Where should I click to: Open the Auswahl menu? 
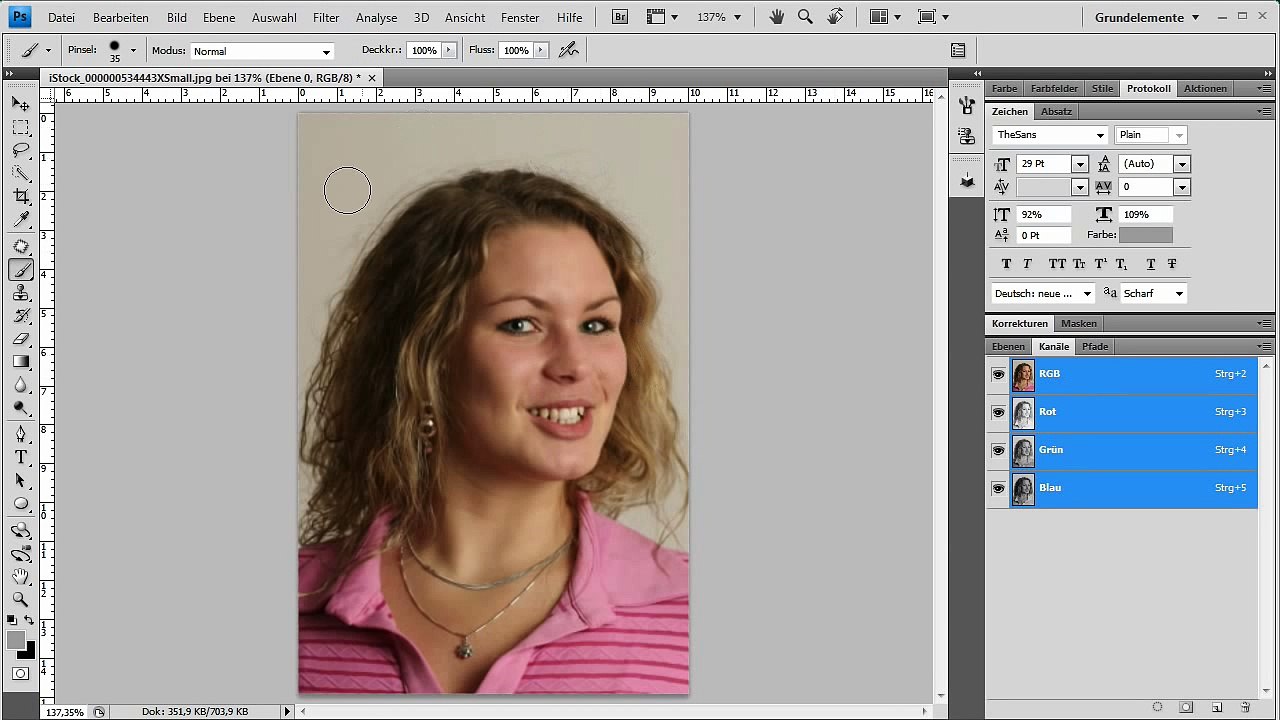274,18
